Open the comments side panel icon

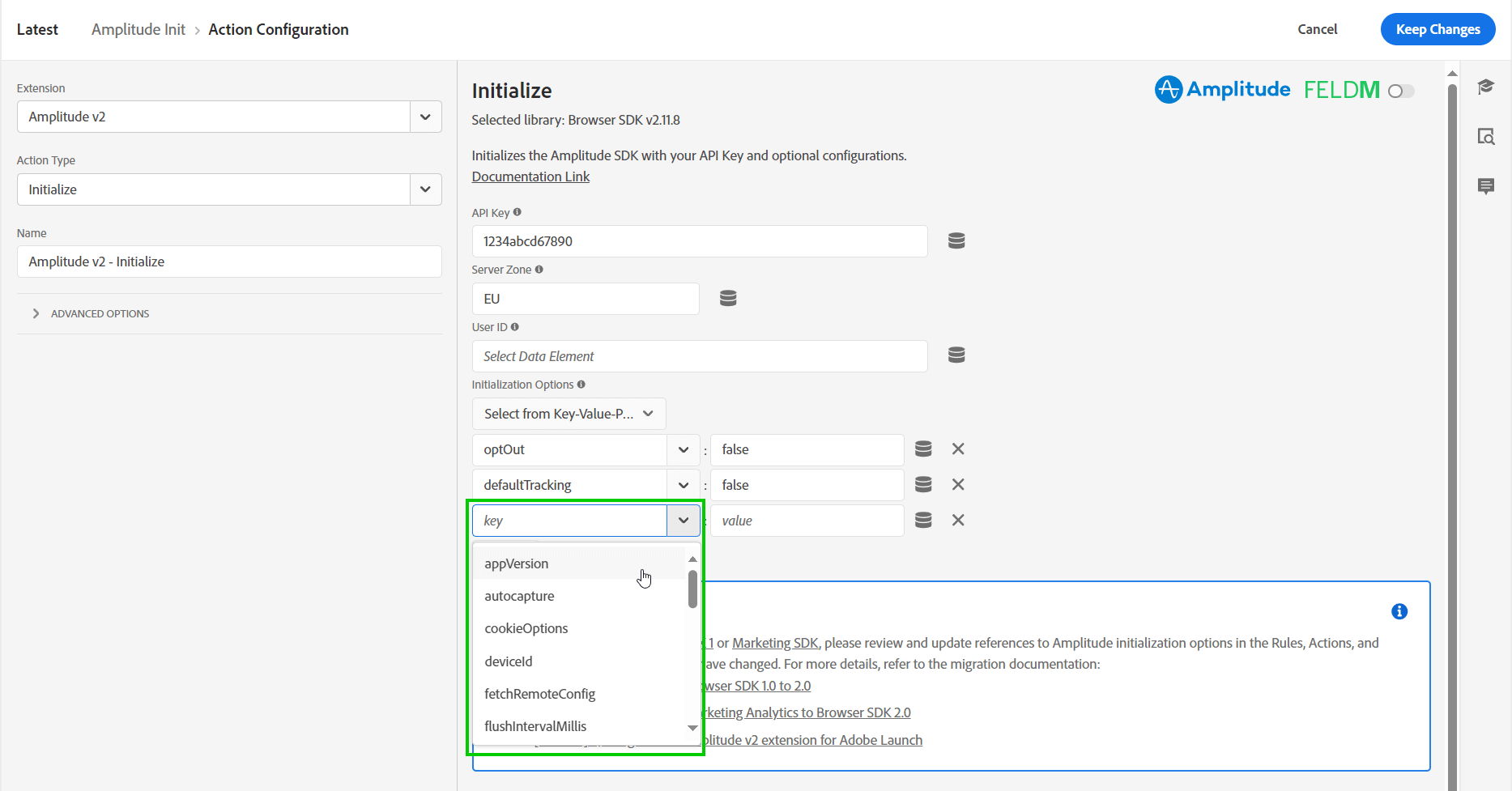point(1485,186)
